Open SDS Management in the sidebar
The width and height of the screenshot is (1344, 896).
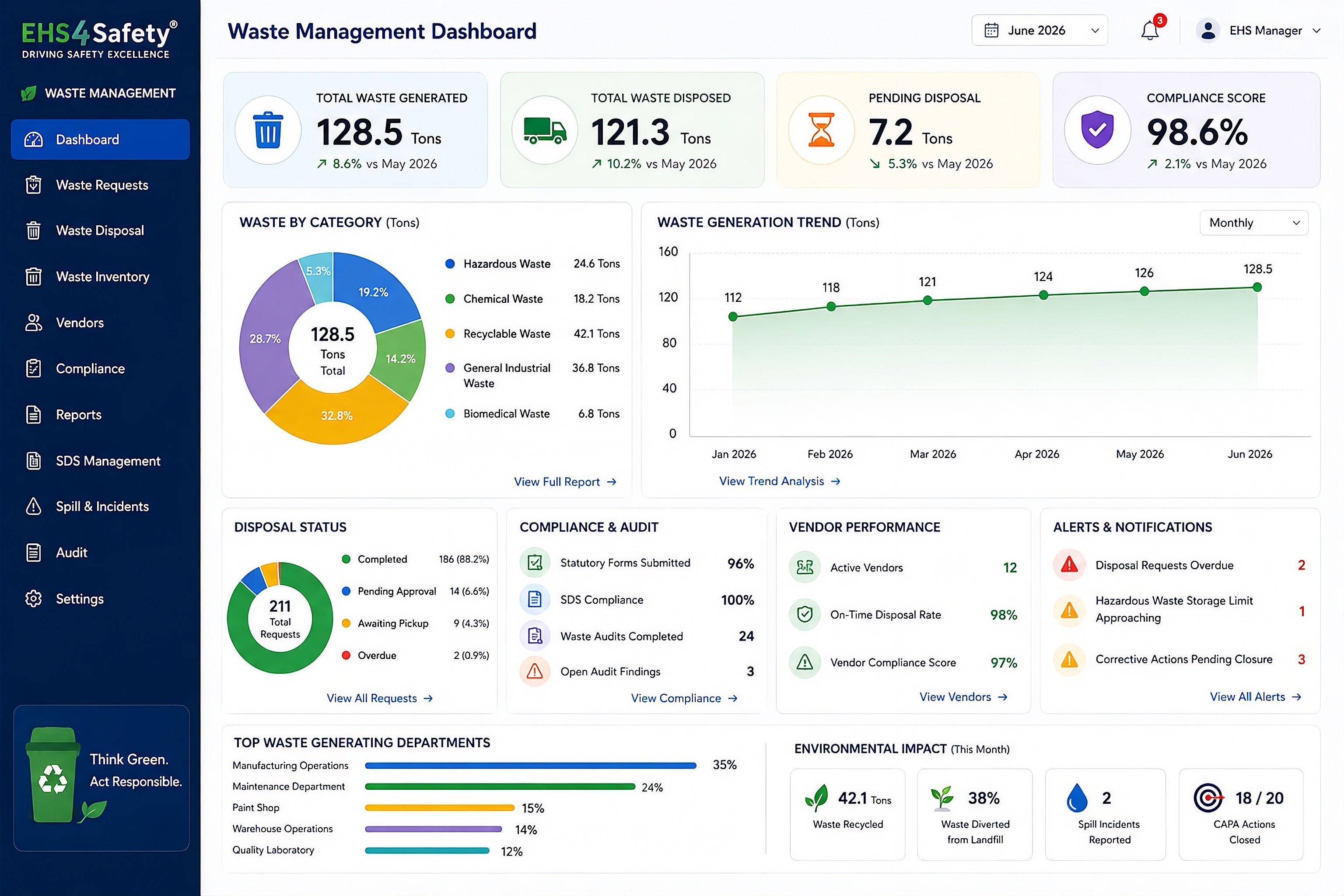[x=100, y=461]
